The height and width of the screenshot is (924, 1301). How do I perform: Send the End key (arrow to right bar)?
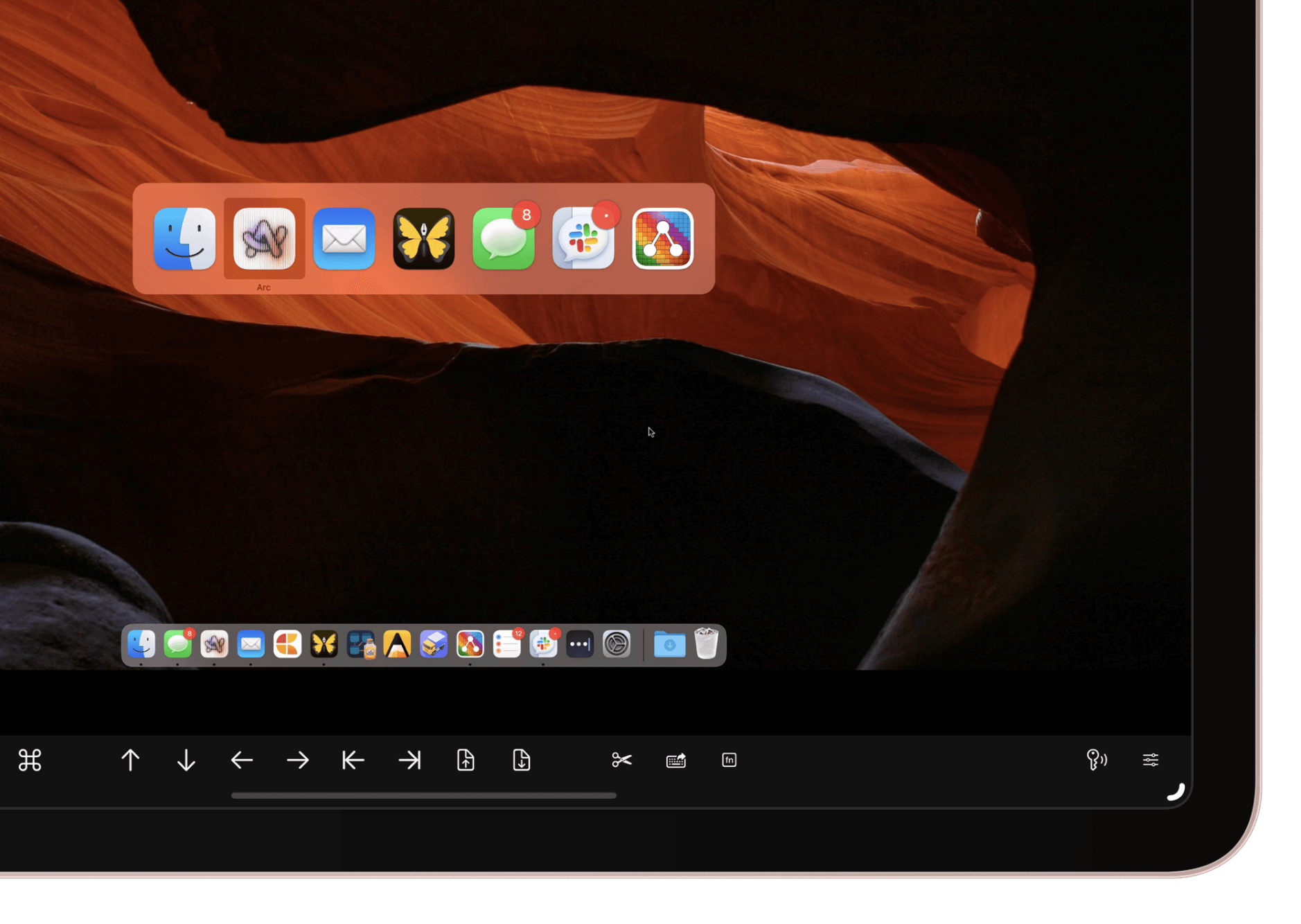[x=410, y=760]
